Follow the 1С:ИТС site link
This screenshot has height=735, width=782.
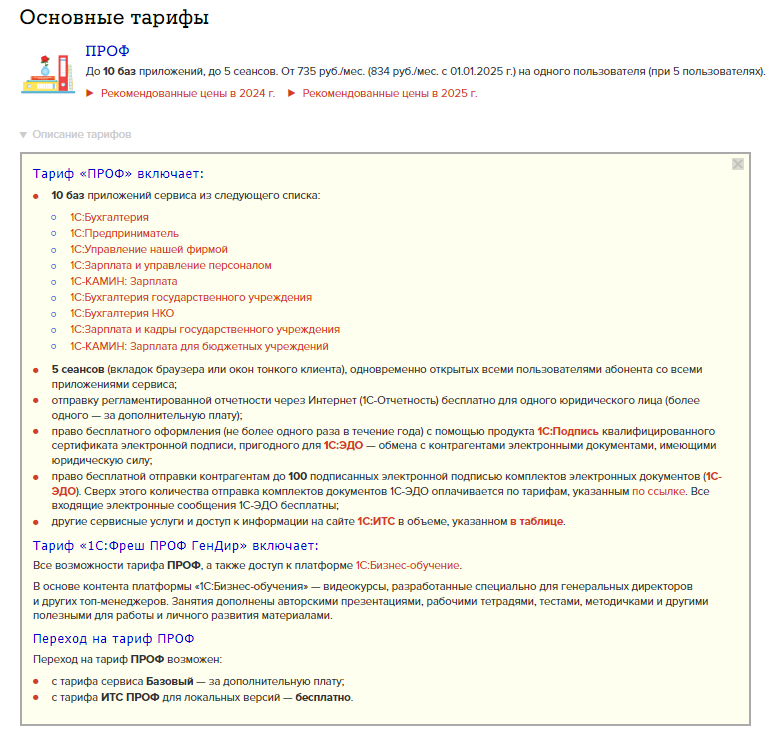[376, 521]
